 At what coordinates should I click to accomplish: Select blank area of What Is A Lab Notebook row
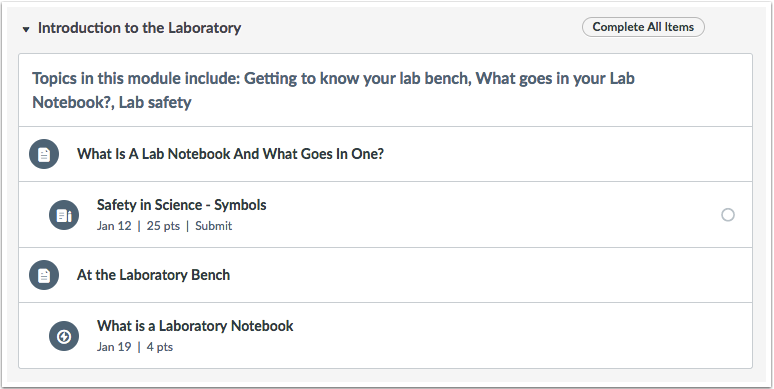[568, 154]
